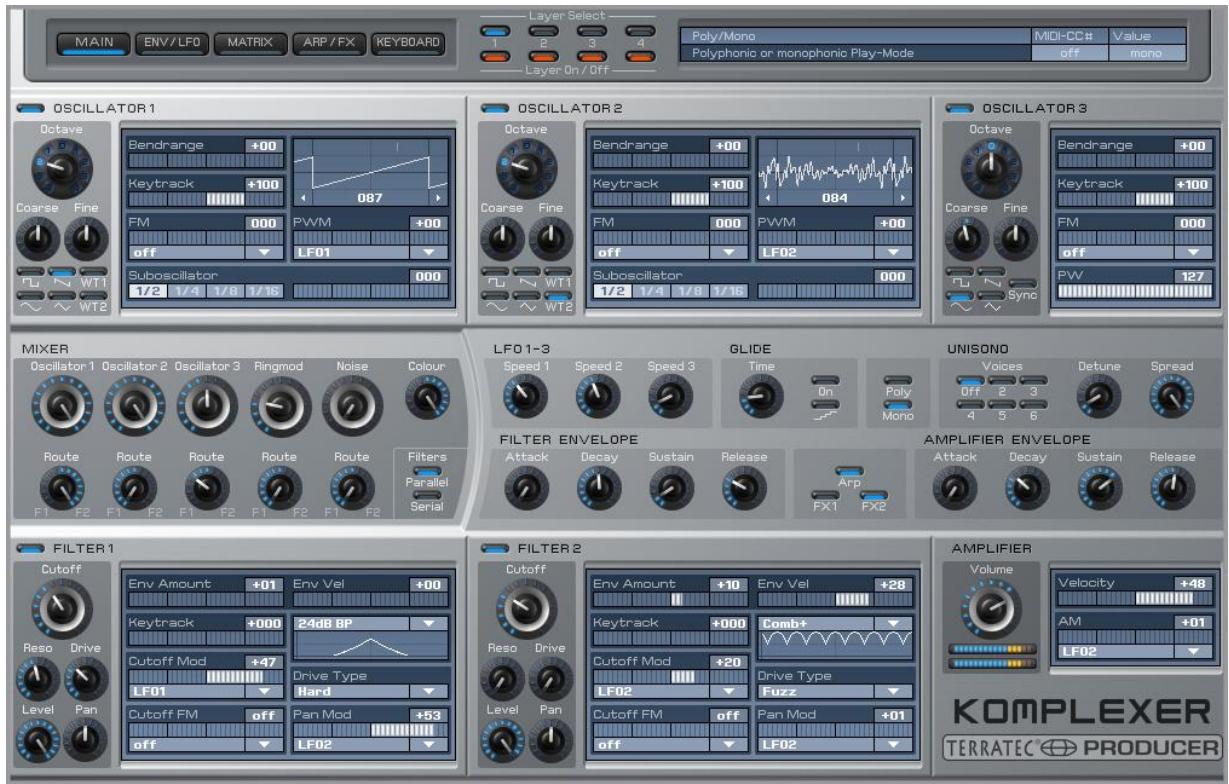Switch to the ENV/LFO page

click(171, 43)
